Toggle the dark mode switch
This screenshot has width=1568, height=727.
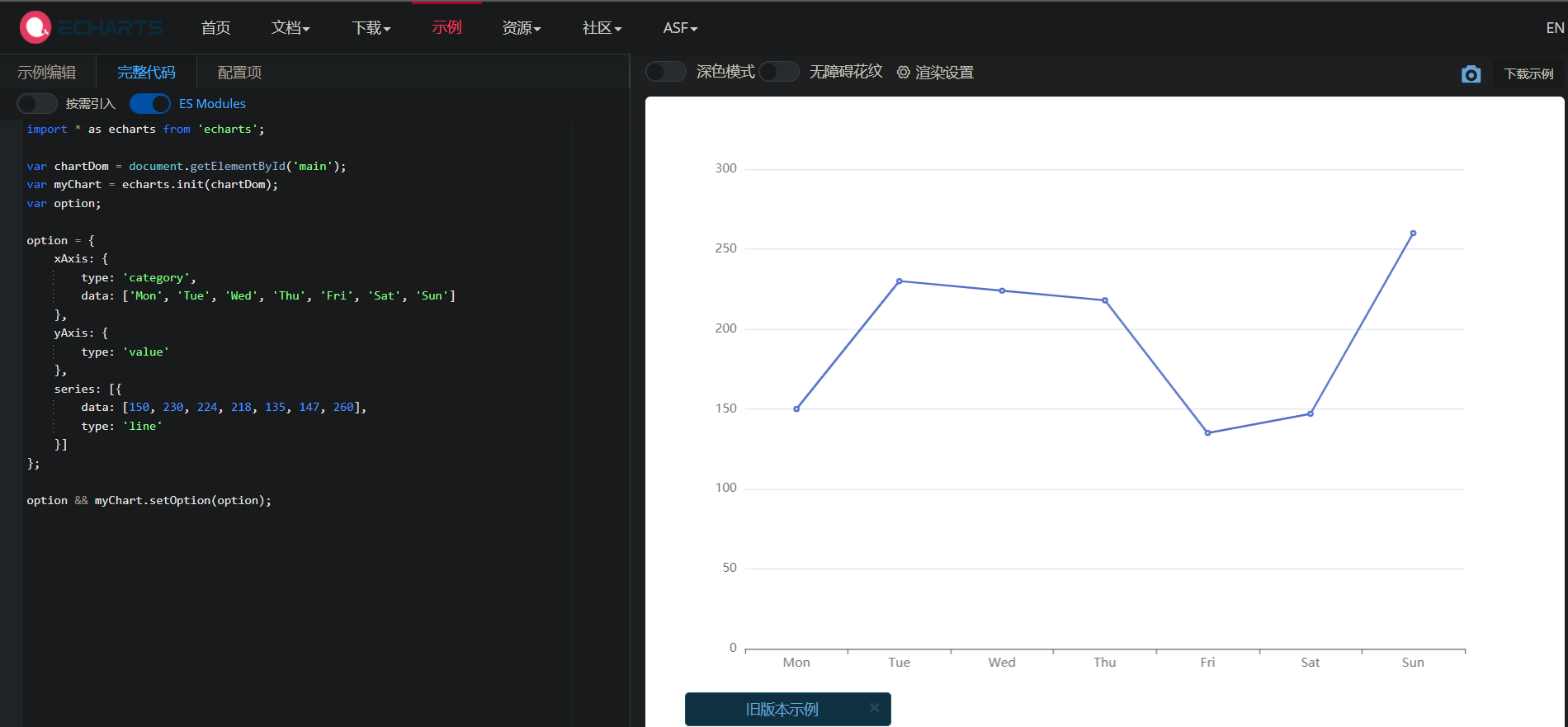[666, 72]
